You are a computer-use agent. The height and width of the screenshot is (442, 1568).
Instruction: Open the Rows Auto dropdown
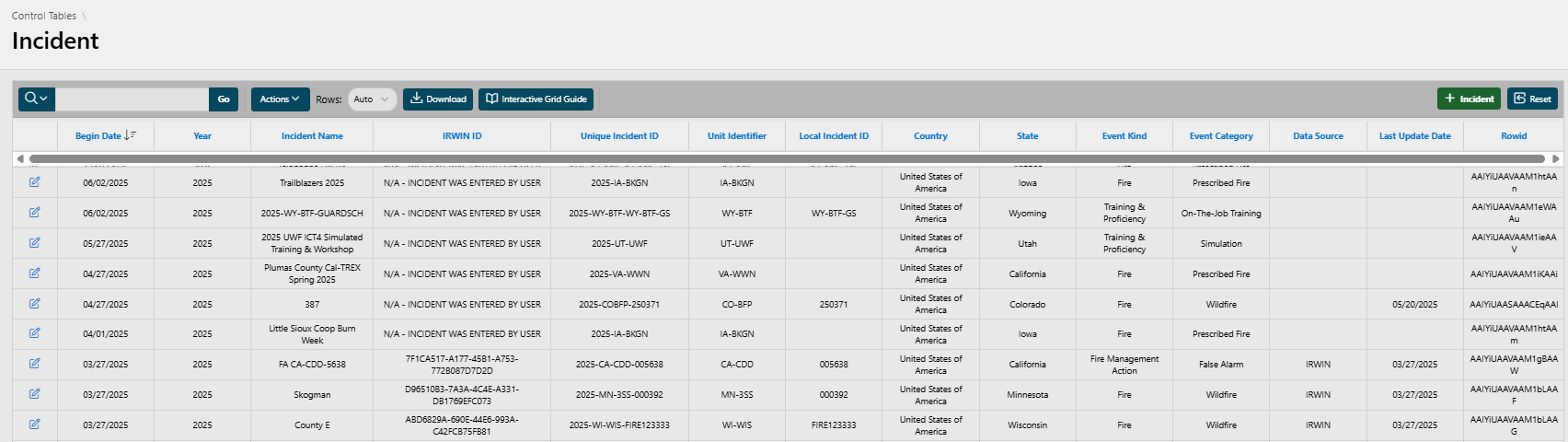tap(373, 99)
